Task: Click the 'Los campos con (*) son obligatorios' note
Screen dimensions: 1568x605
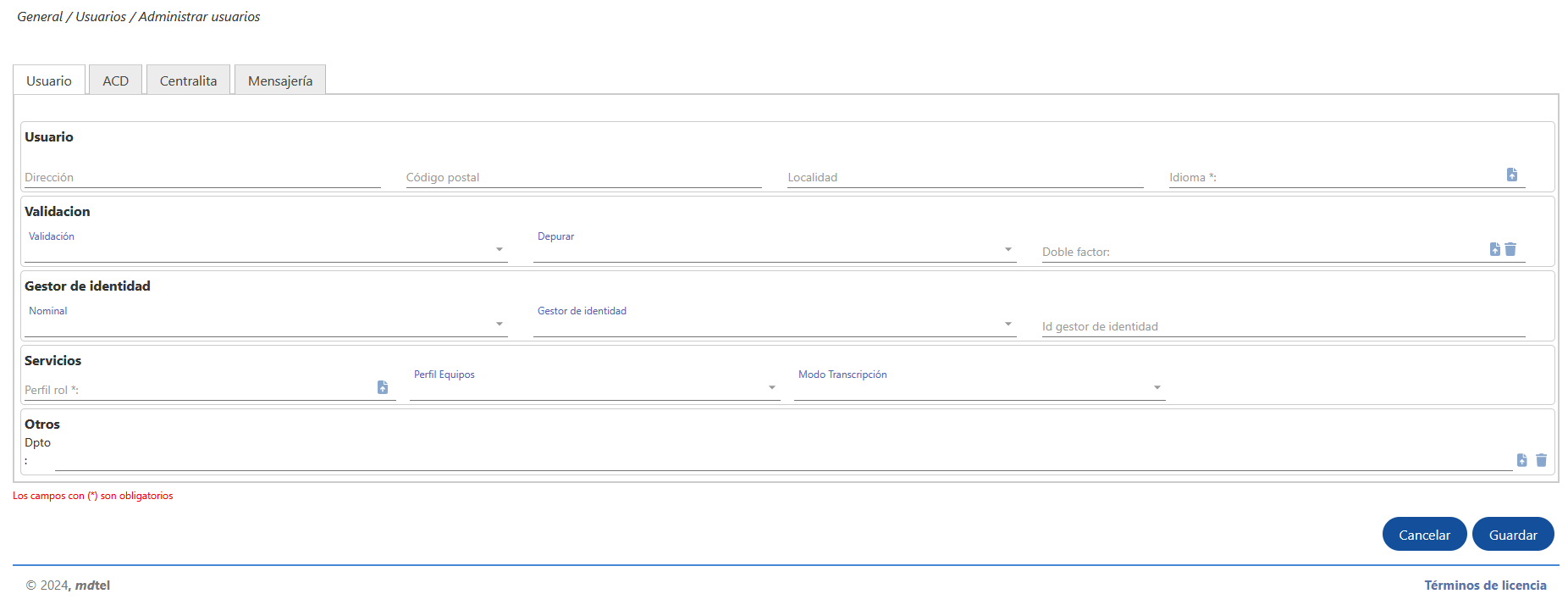Action: [x=93, y=496]
